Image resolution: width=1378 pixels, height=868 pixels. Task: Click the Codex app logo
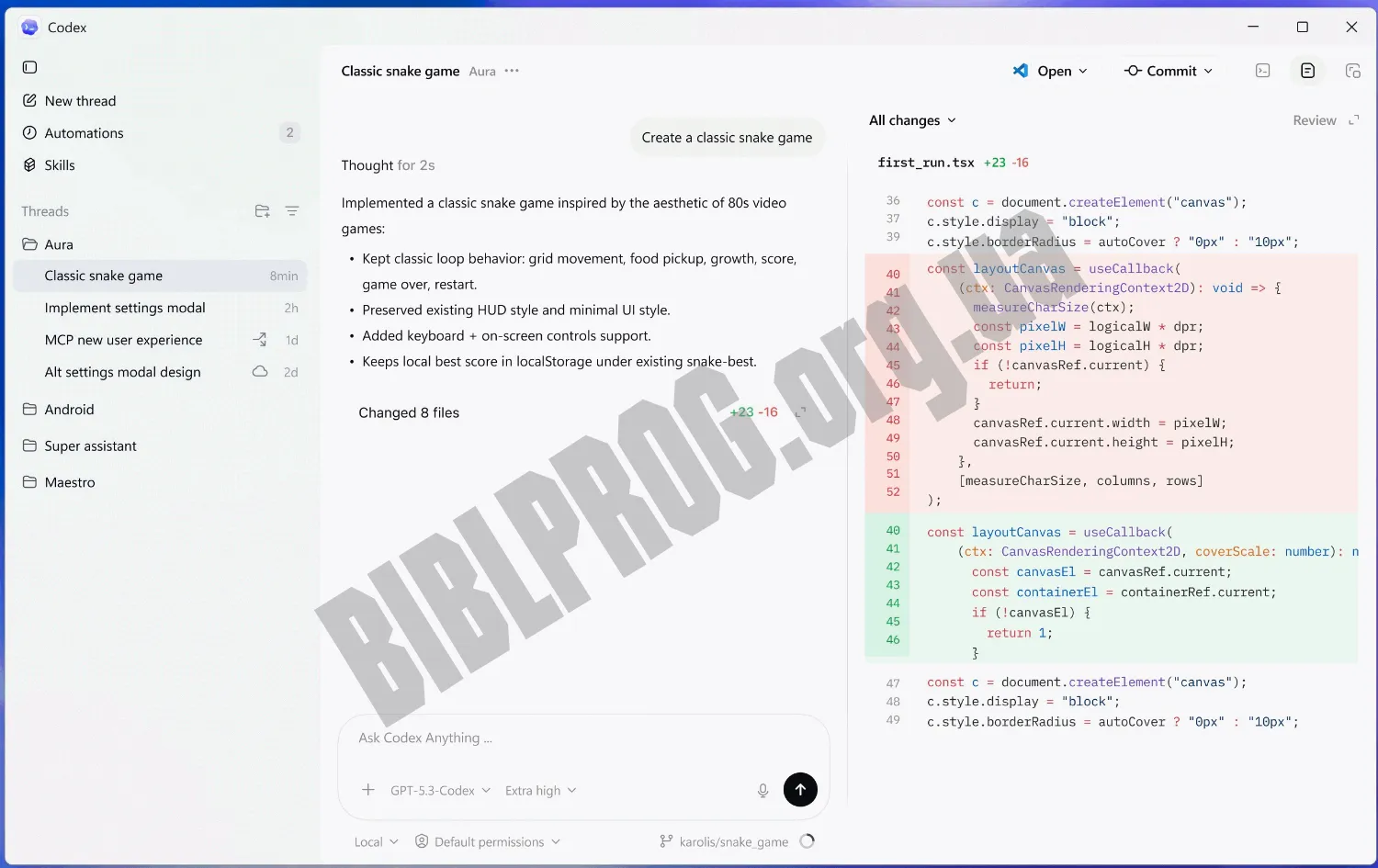coord(29,28)
